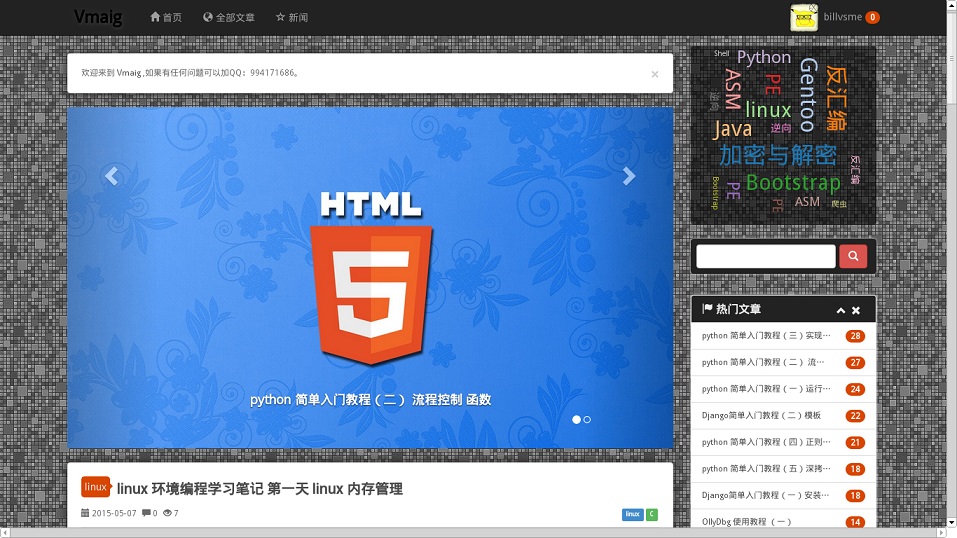Click the Python tag in the tag cloud
957x538 pixels.
[x=764, y=57]
